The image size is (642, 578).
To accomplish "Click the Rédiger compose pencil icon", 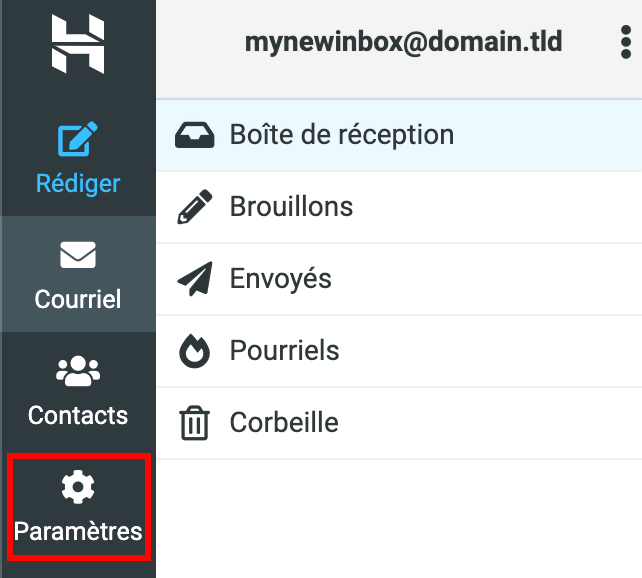I will (x=78, y=142).
